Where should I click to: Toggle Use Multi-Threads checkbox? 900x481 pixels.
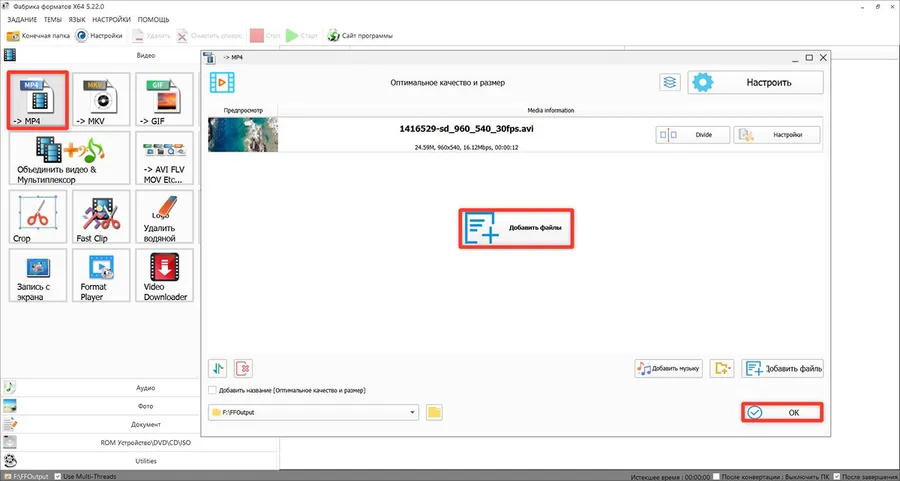point(57,476)
